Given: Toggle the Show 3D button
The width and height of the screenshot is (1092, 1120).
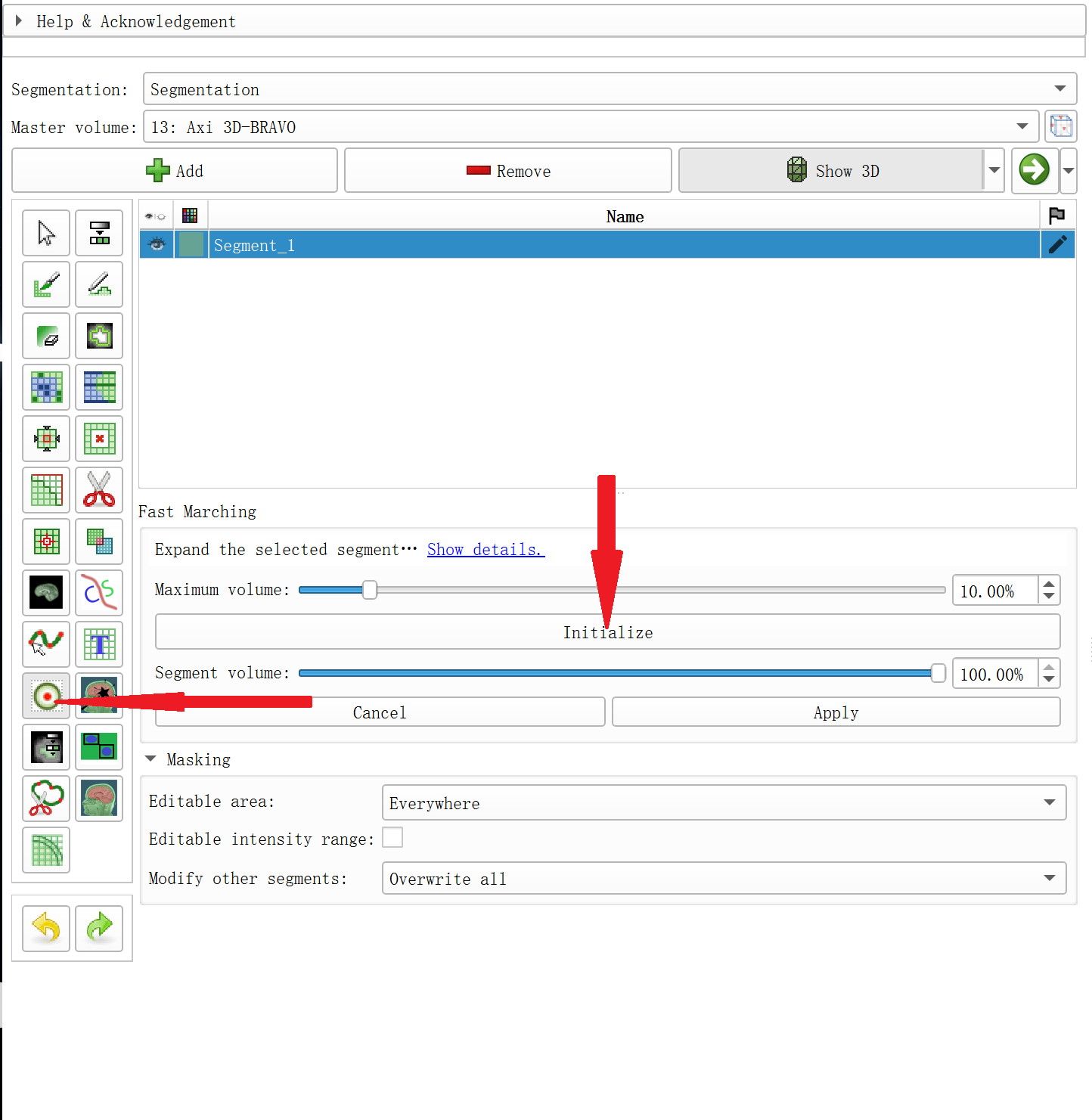Looking at the screenshot, I should tap(830, 171).
